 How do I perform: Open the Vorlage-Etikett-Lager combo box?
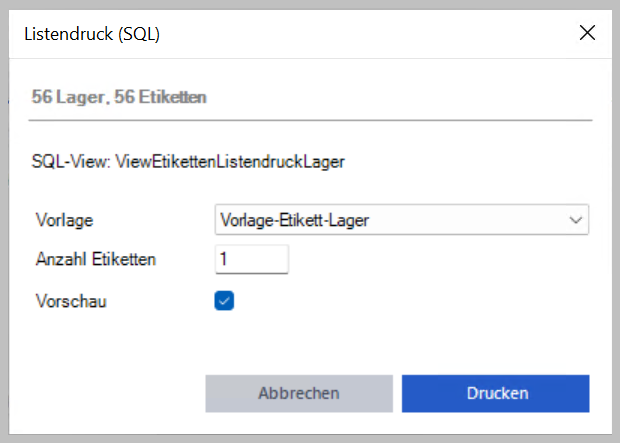(402, 220)
